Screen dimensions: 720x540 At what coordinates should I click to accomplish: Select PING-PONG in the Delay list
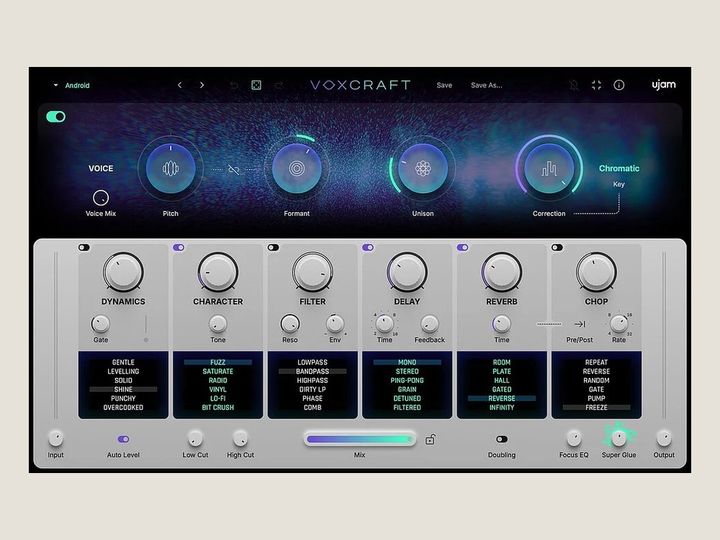click(407, 381)
